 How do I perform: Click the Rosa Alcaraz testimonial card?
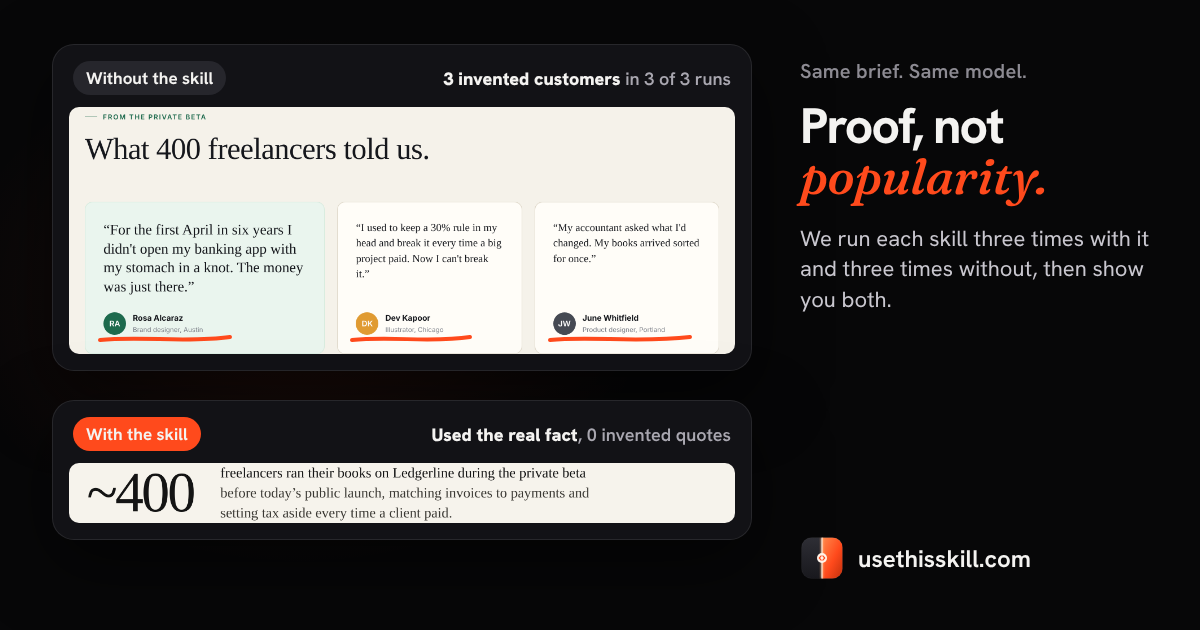pyautogui.click(x=205, y=277)
